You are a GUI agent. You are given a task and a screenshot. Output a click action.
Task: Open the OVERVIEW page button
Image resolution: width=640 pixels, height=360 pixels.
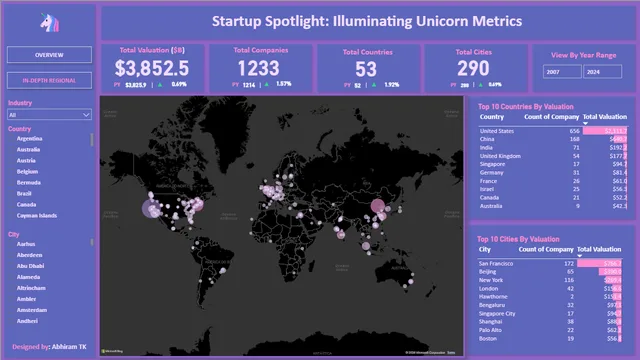point(49,55)
